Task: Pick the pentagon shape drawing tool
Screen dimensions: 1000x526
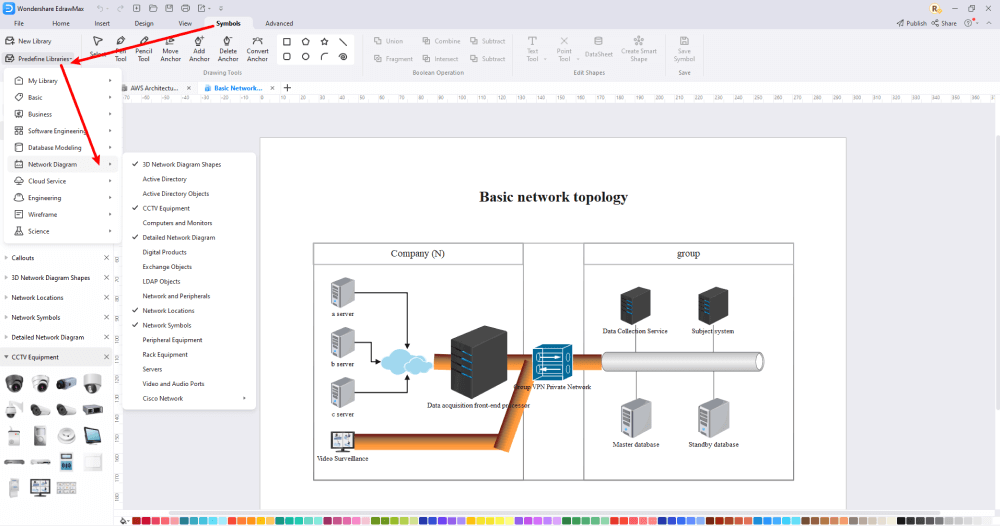Action: (x=305, y=41)
